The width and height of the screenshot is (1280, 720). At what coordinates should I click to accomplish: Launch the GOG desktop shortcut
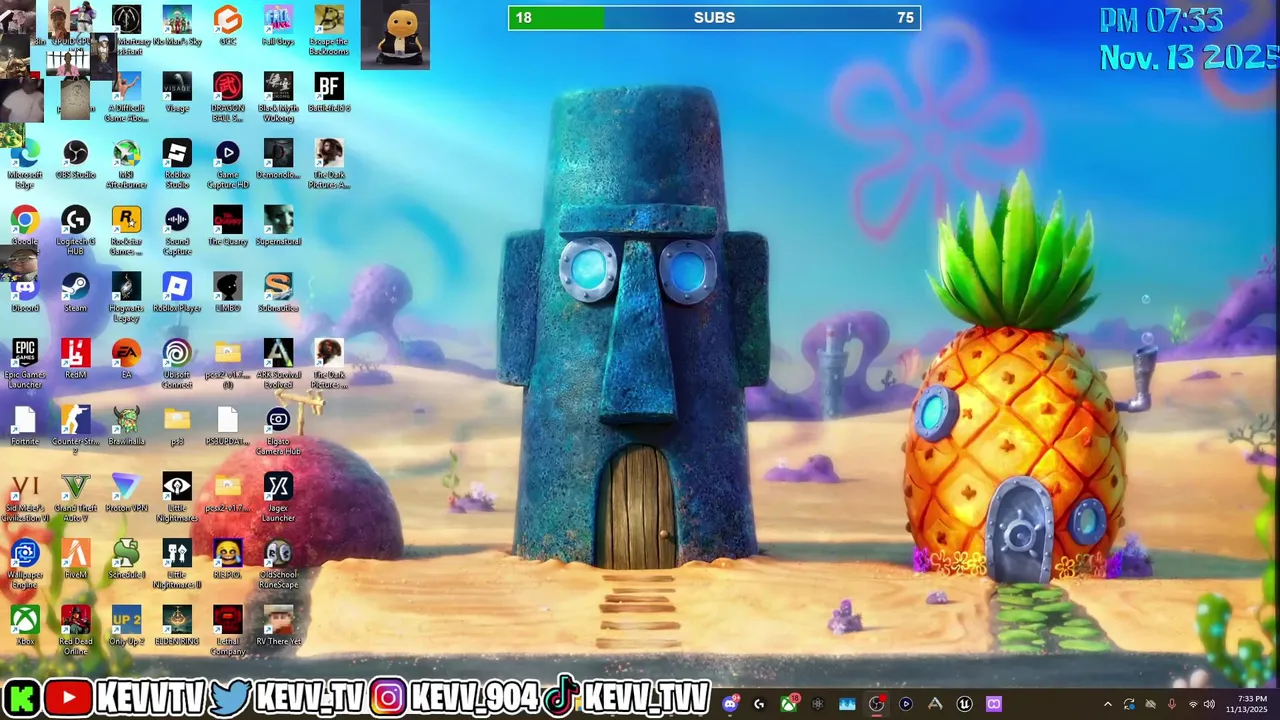[228, 27]
